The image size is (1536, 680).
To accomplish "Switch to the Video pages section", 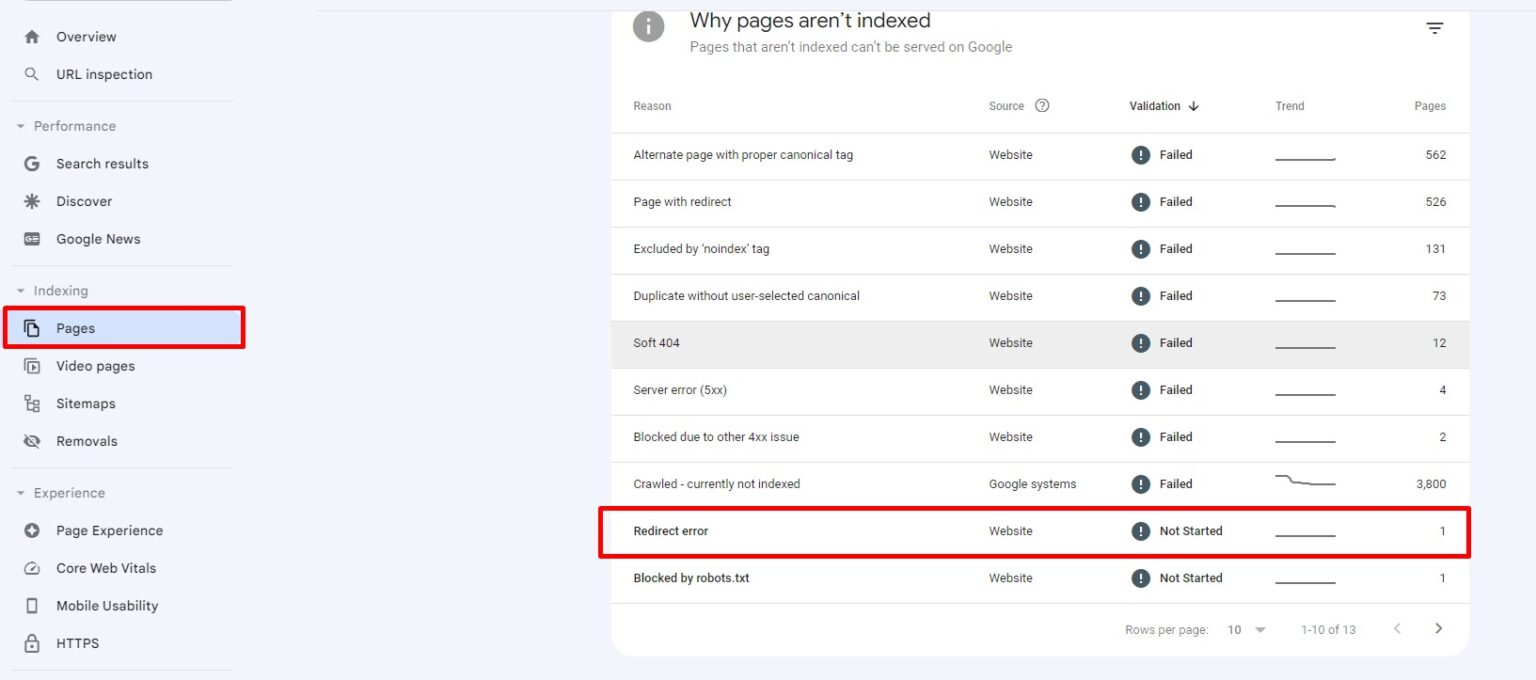I will 95,366.
